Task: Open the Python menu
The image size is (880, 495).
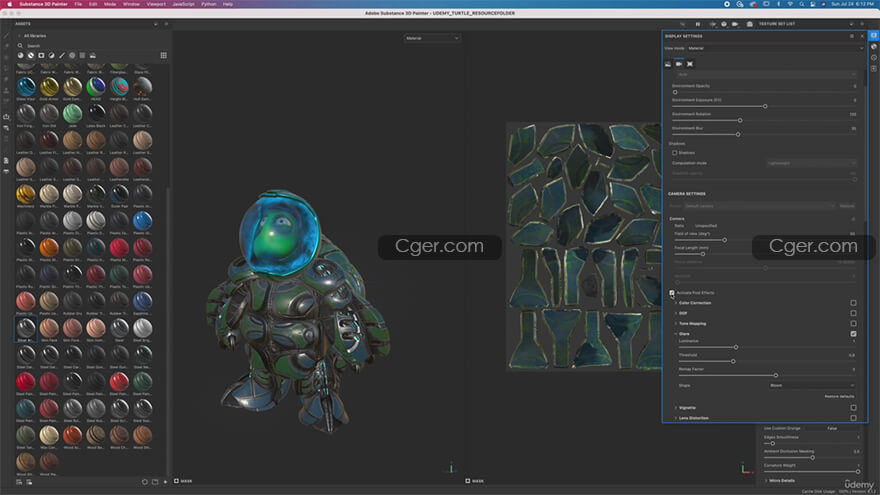Action: (x=209, y=4)
